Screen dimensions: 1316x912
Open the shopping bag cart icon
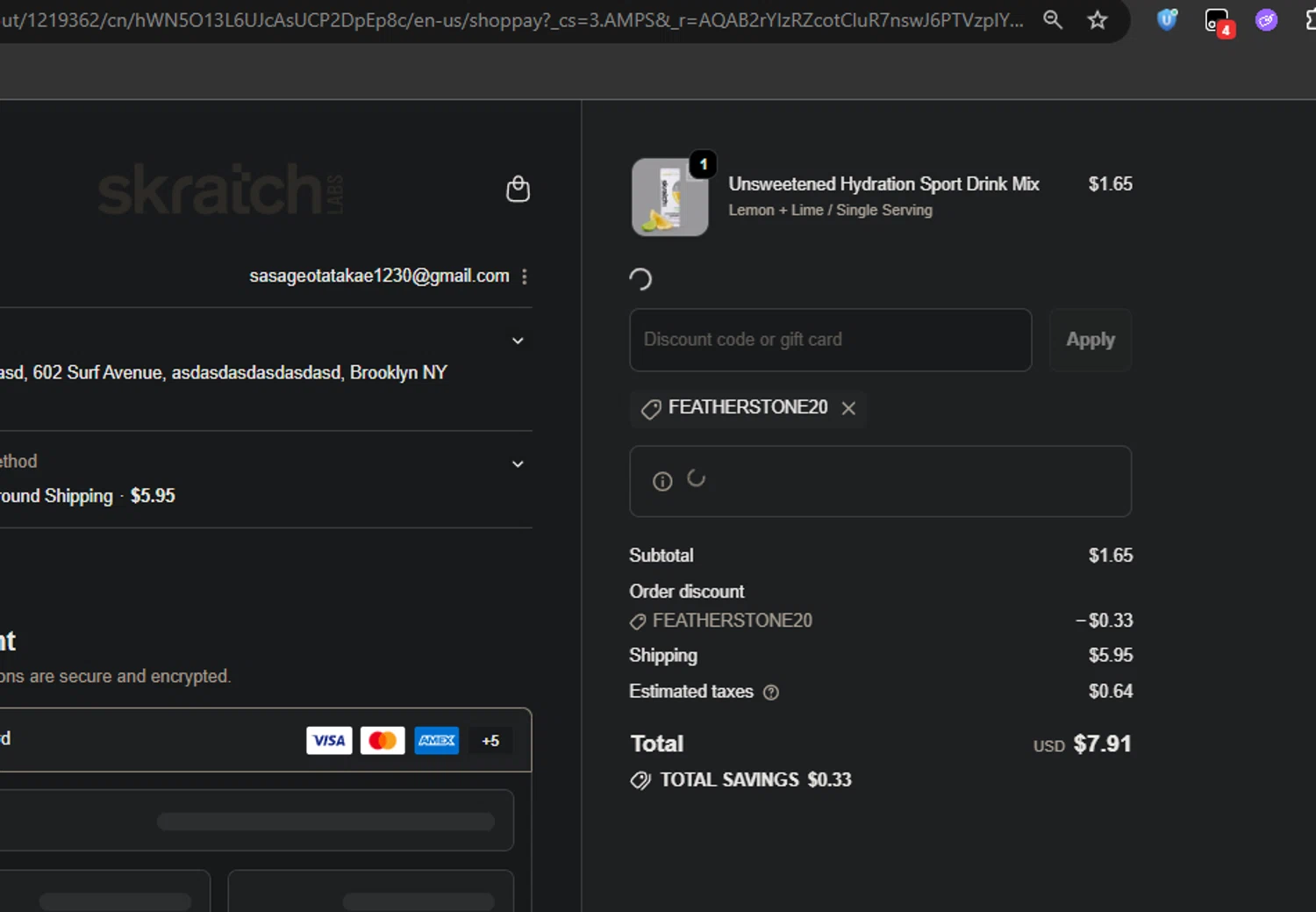(518, 189)
